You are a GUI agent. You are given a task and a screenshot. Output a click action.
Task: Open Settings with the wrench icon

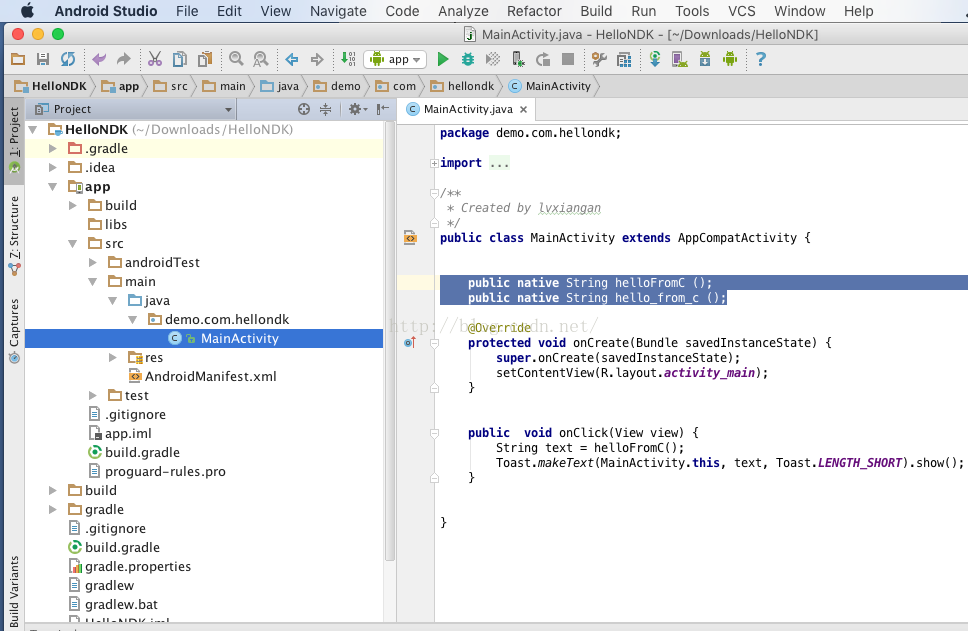[x=599, y=59]
